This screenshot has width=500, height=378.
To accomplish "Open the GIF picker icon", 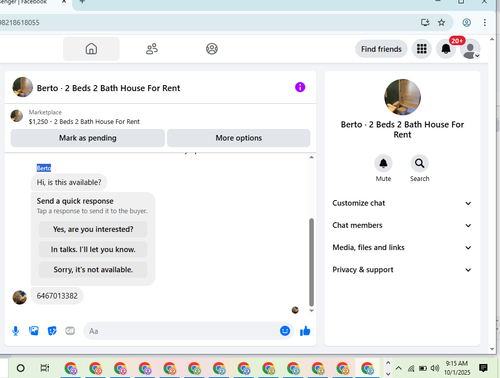I will 70,331.
